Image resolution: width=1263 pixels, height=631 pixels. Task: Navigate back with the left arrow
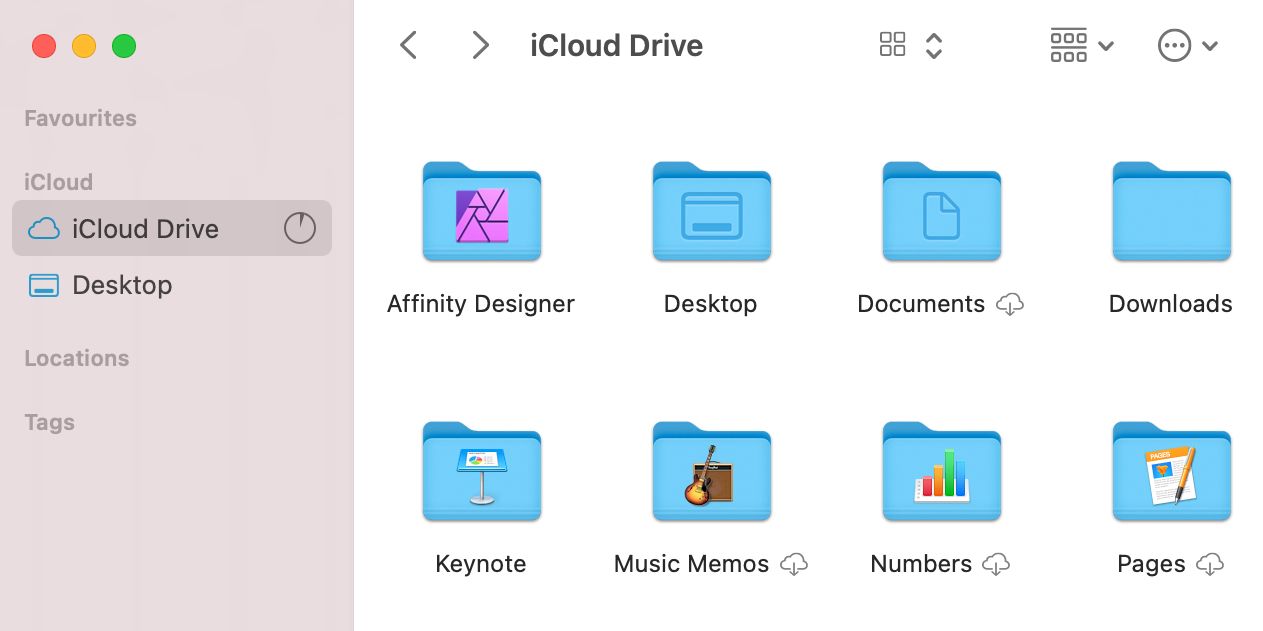coord(407,45)
